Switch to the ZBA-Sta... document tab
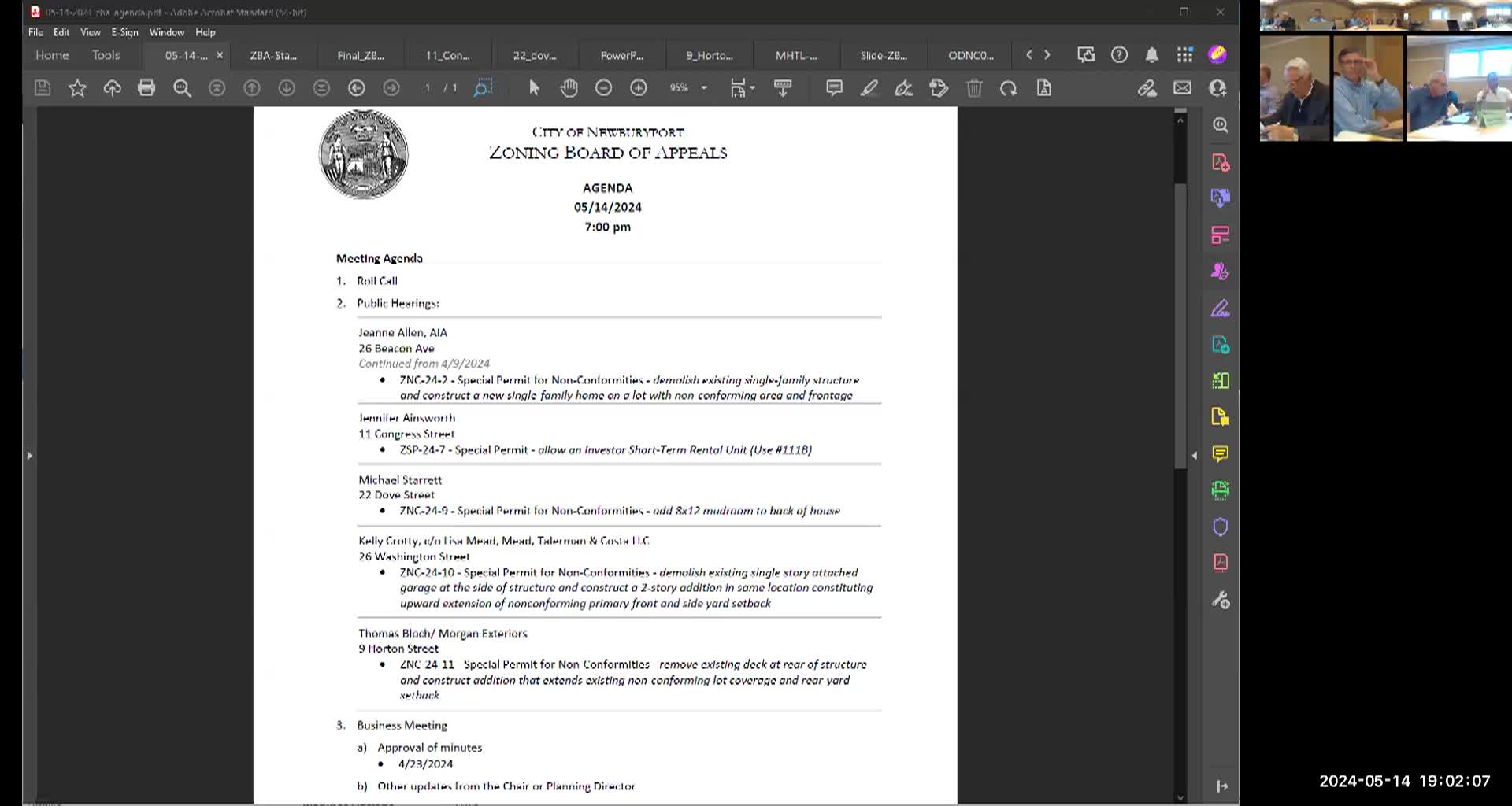The image size is (1512, 806). pyautogui.click(x=273, y=56)
